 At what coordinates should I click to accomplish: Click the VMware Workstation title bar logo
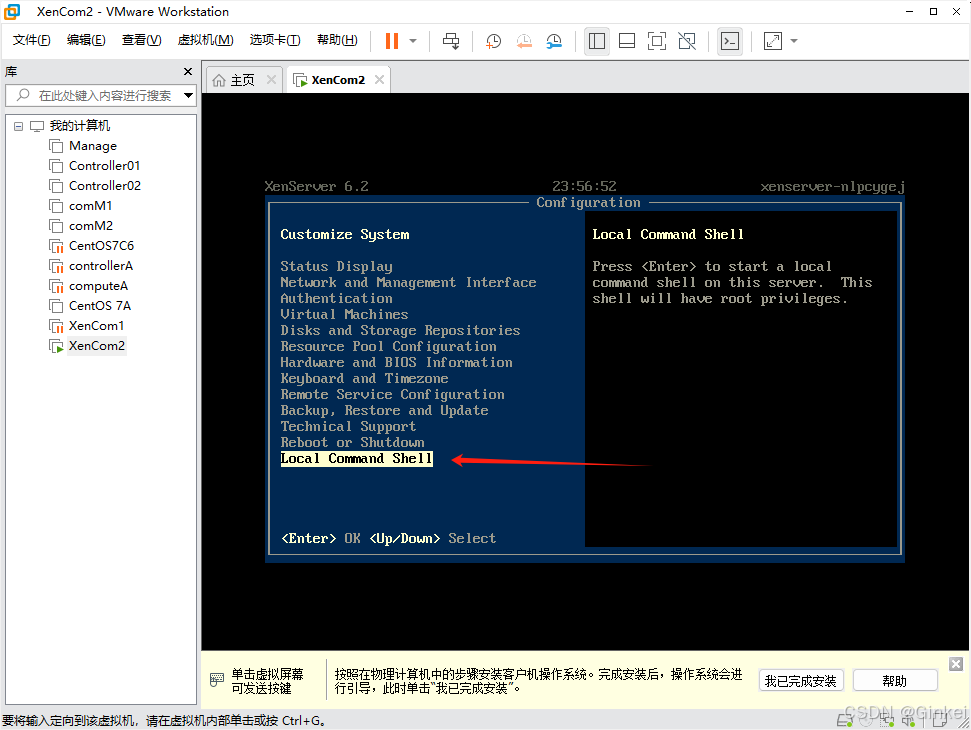[12, 11]
